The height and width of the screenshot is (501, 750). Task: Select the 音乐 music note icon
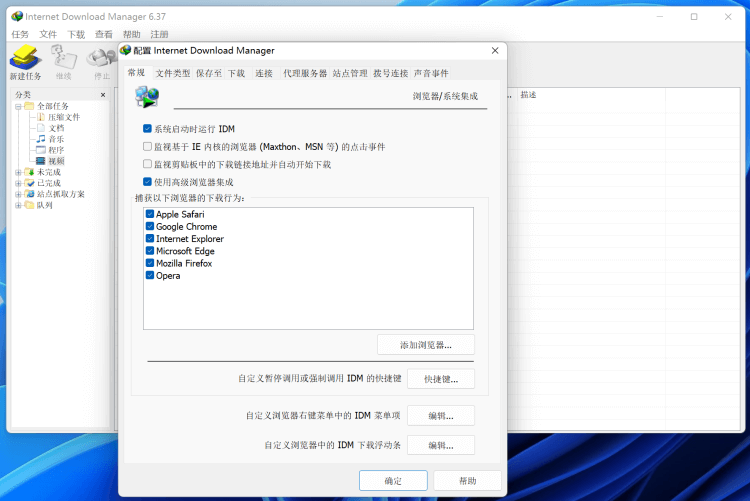(41, 139)
